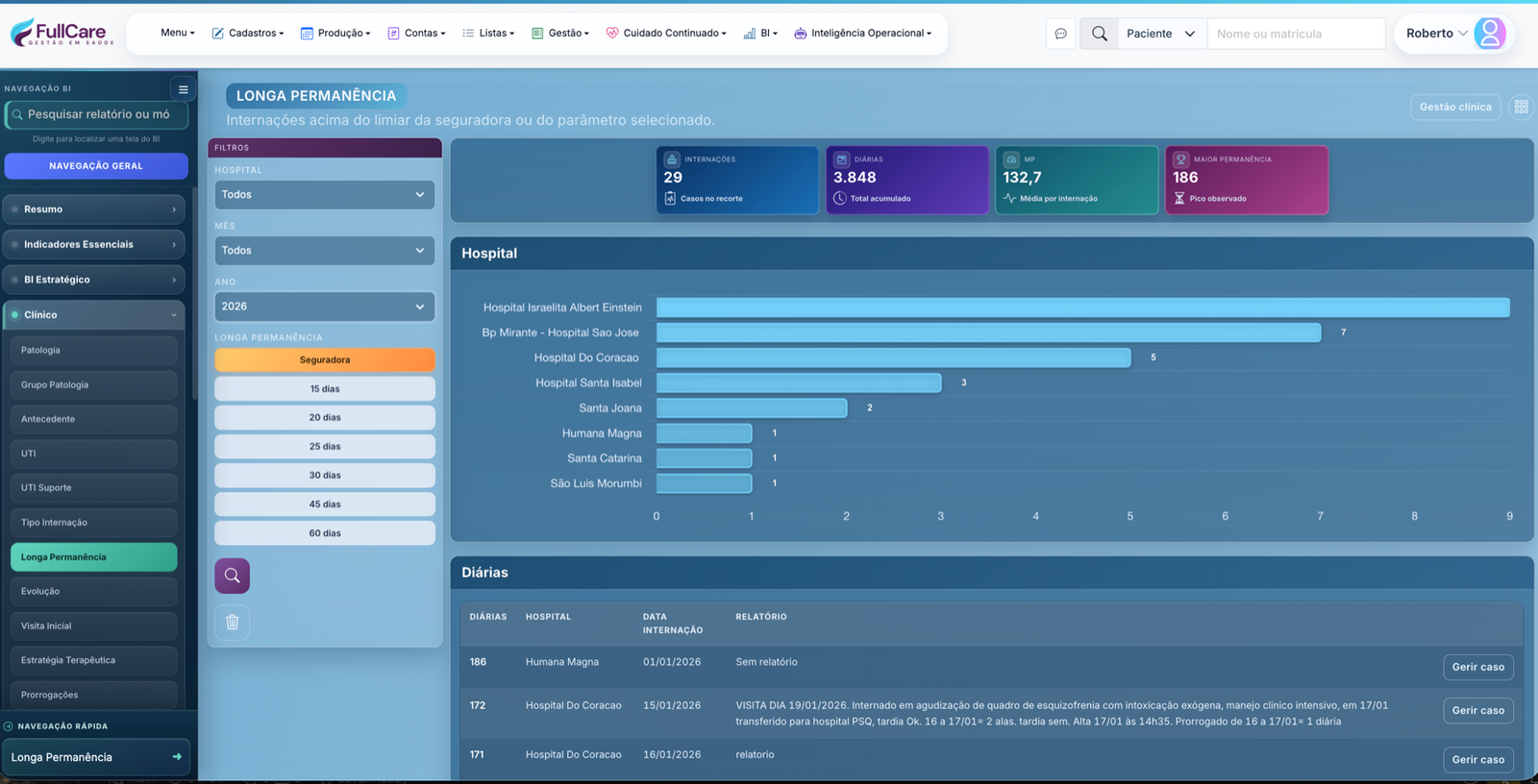Open the chat messages icon

(x=1060, y=34)
